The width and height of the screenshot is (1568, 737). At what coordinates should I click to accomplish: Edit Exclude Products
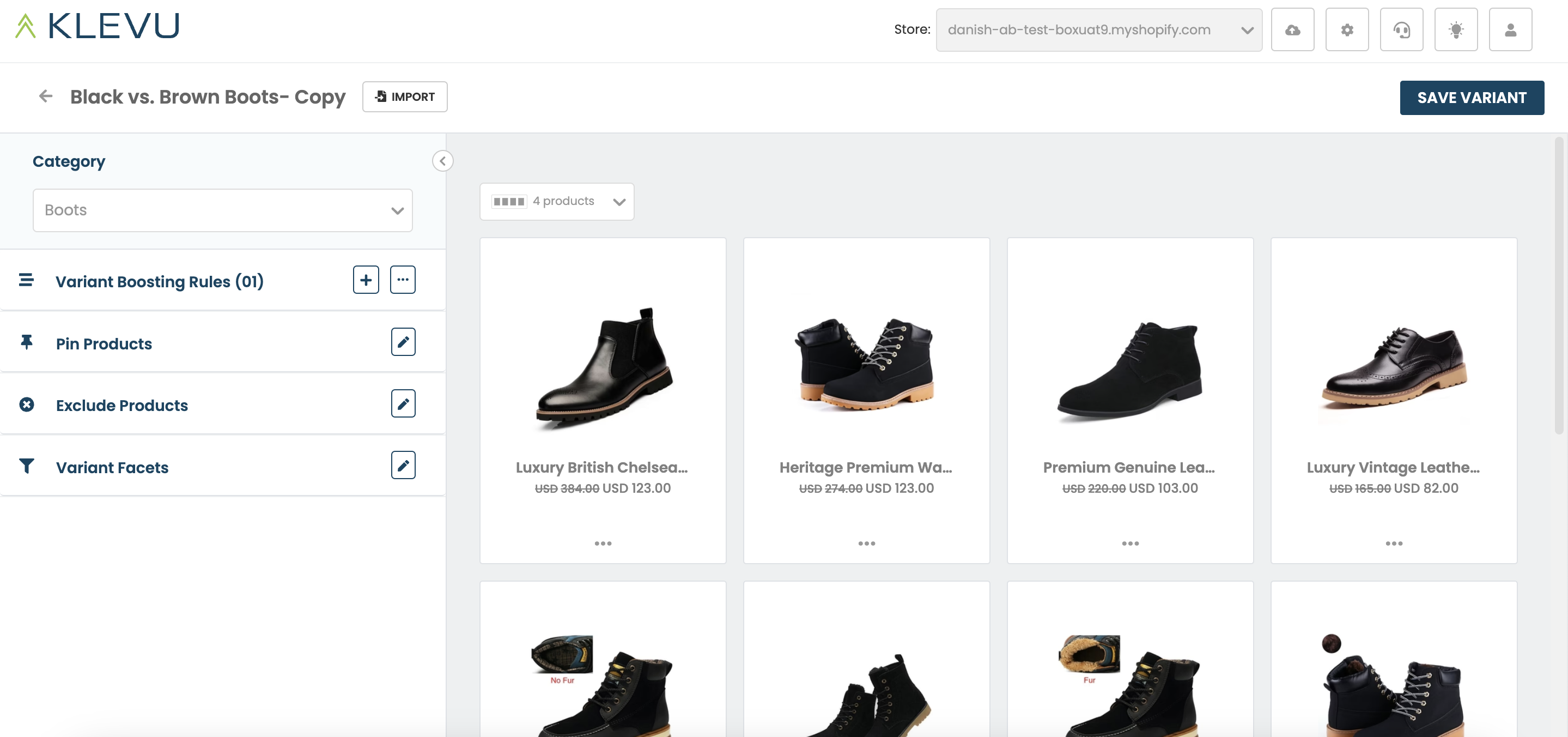pos(403,404)
